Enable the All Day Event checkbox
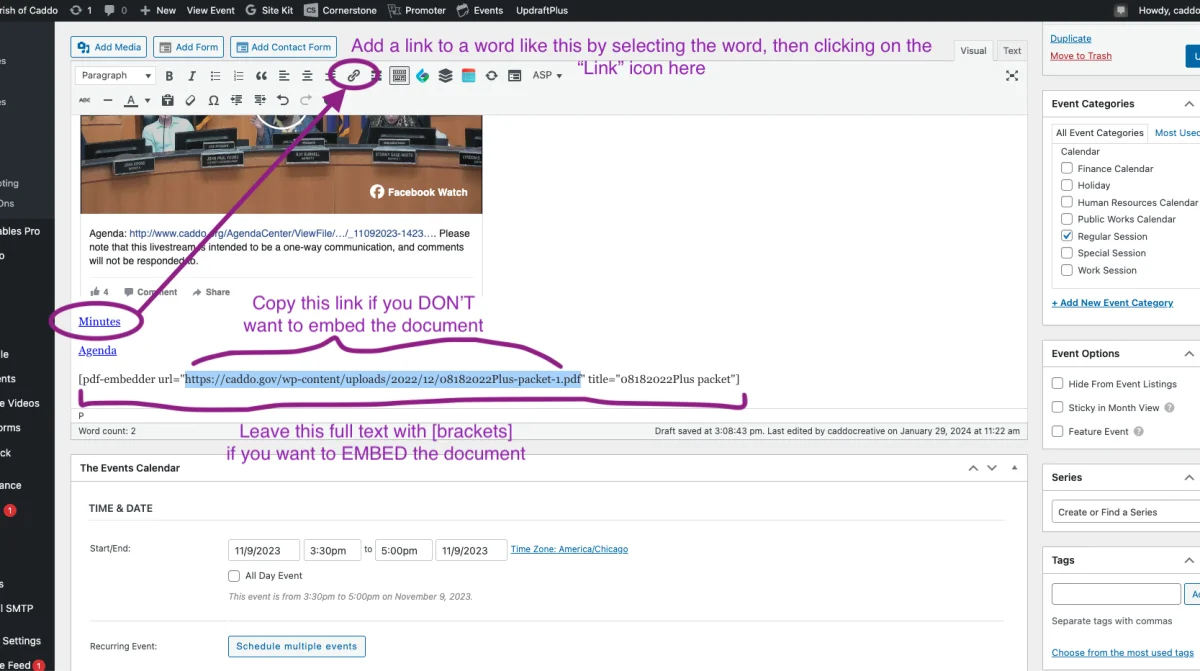1200x671 pixels. (x=235, y=576)
